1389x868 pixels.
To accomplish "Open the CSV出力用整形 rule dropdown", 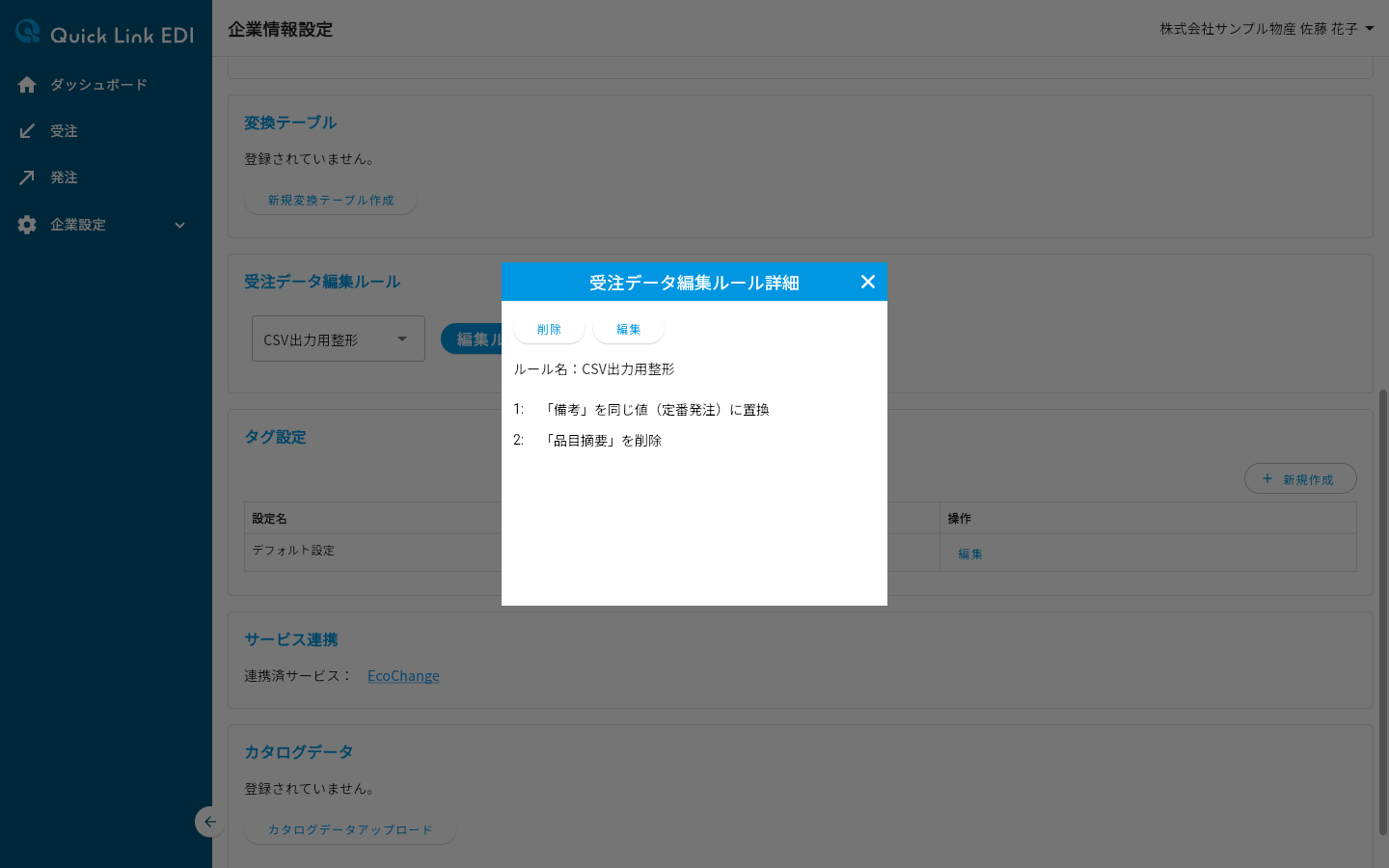I will click(339, 339).
